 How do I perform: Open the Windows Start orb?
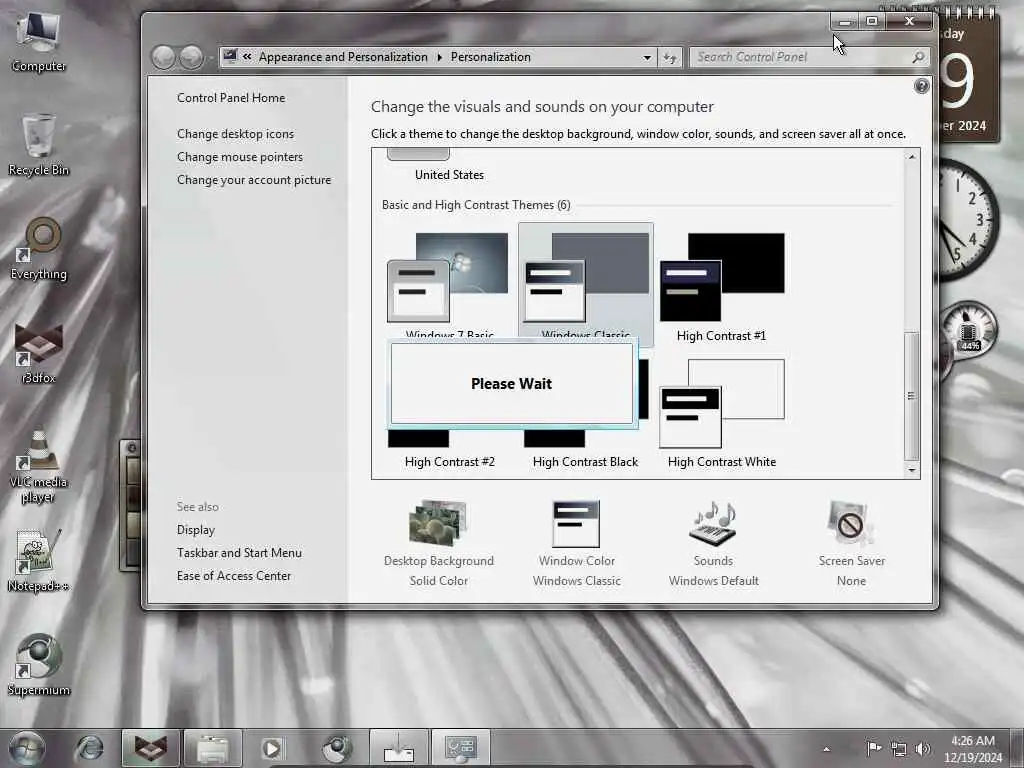pyautogui.click(x=26, y=748)
